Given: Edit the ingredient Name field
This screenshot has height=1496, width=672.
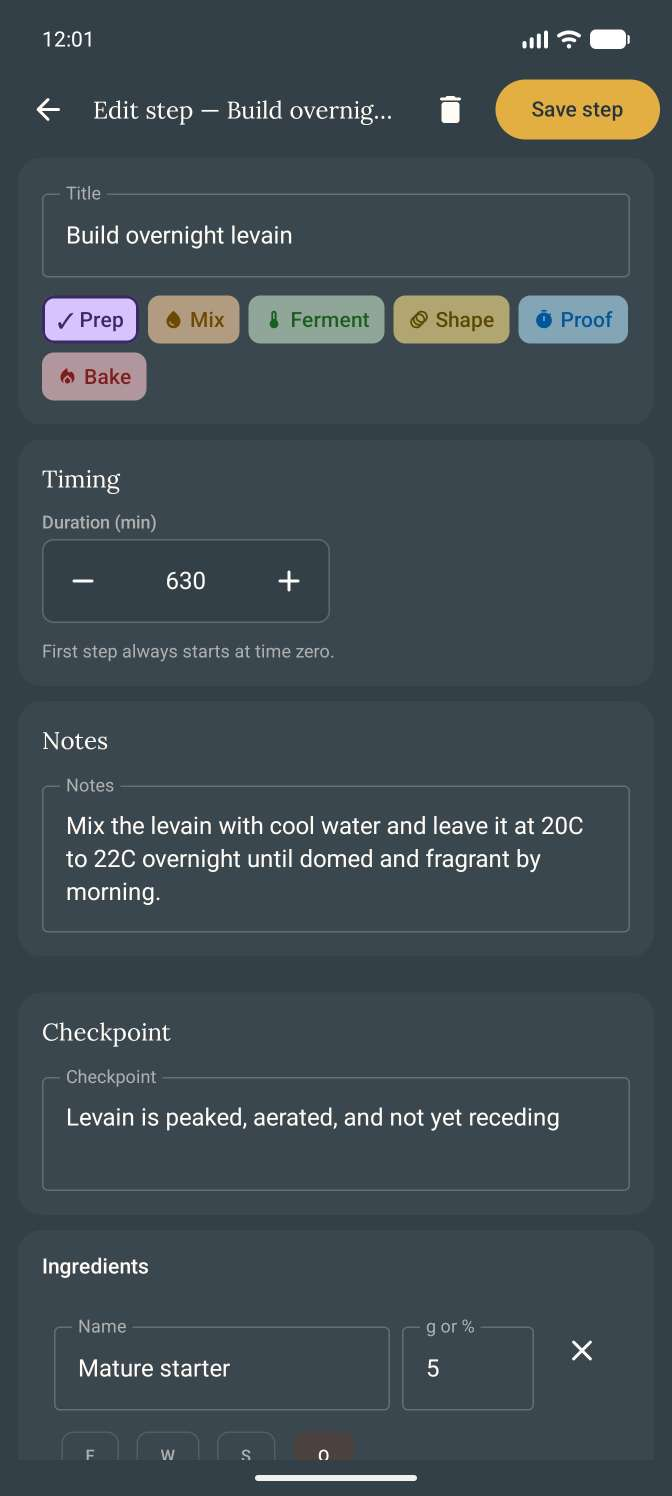Looking at the screenshot, I should tap(222, 1368).
